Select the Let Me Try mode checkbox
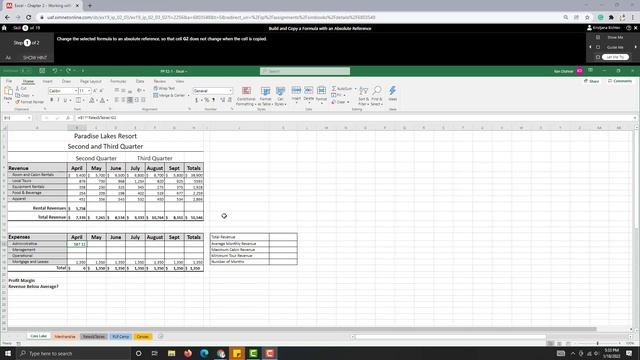 [598, 57]
